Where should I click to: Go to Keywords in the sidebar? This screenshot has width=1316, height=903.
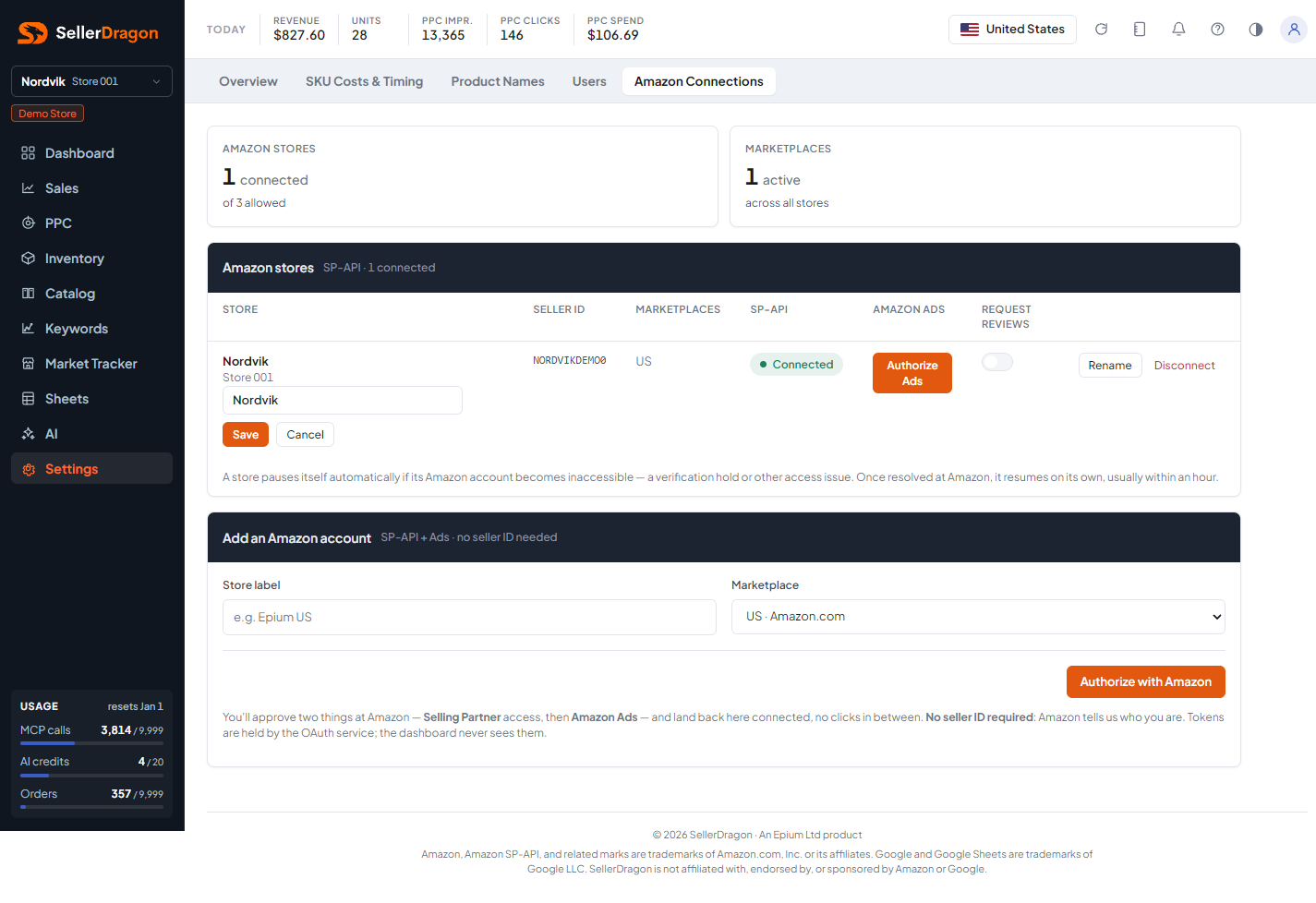pyautogui.click(x=91, y=329)
